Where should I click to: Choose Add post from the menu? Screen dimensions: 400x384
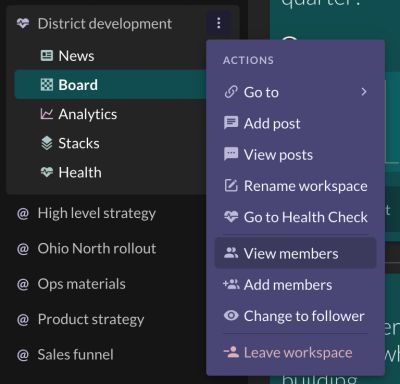tap(295, 123)
